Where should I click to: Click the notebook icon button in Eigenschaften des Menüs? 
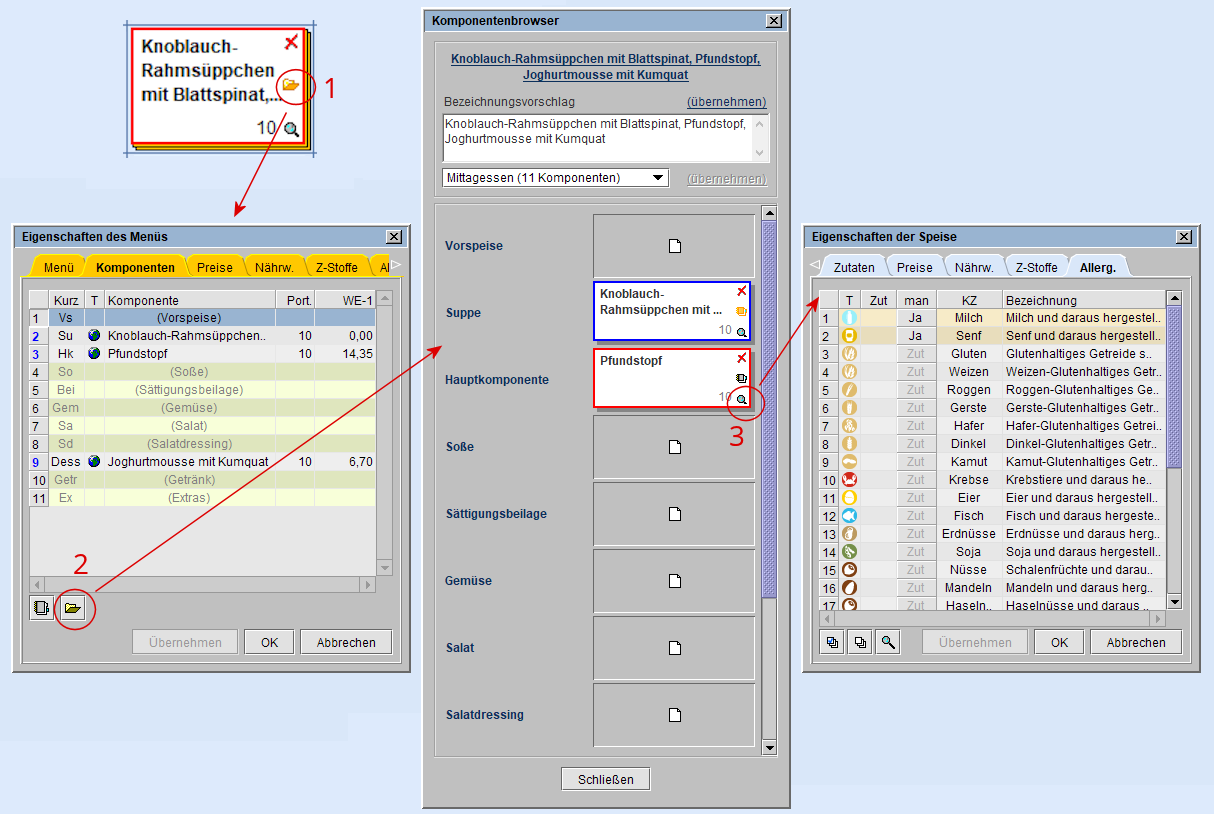41,607
